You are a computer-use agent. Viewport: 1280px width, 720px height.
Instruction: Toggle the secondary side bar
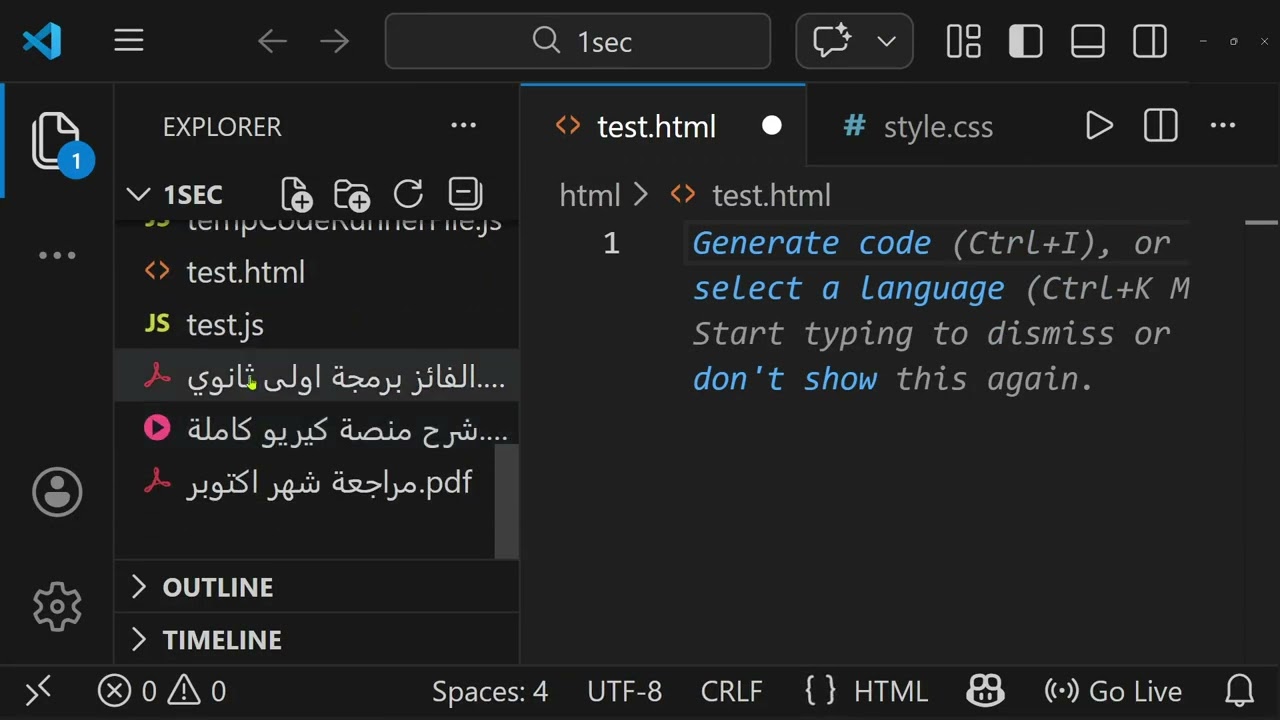coord(1150,41)
